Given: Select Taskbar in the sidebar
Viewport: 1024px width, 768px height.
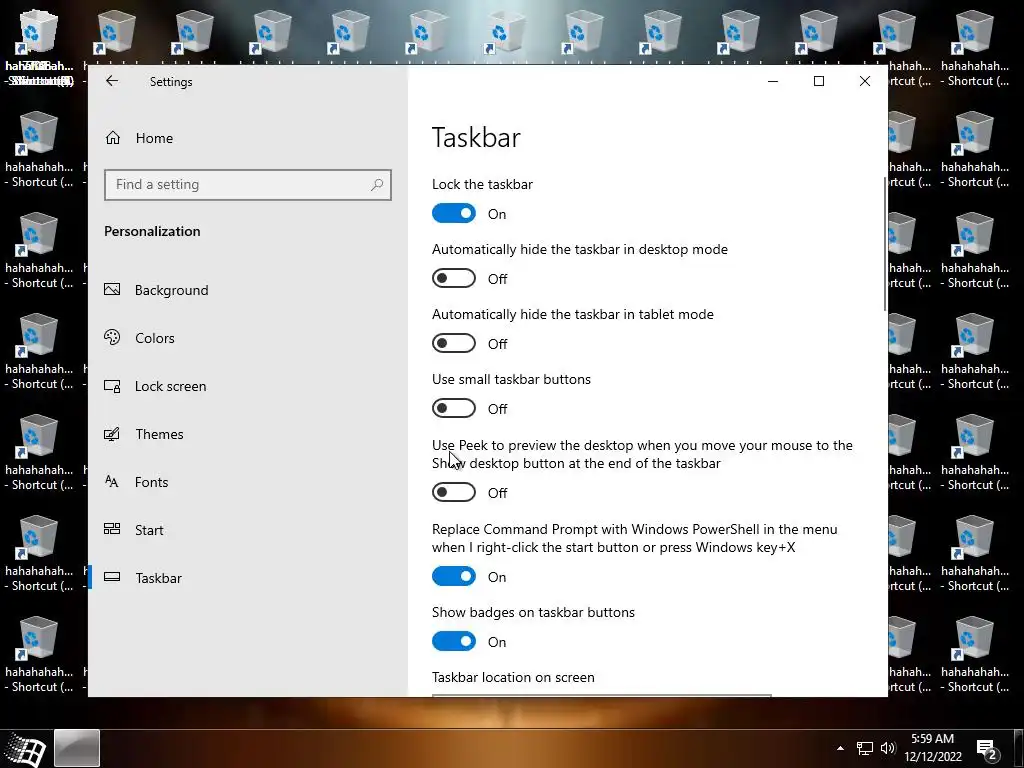Looking at the screenshot, I should 158,579.
